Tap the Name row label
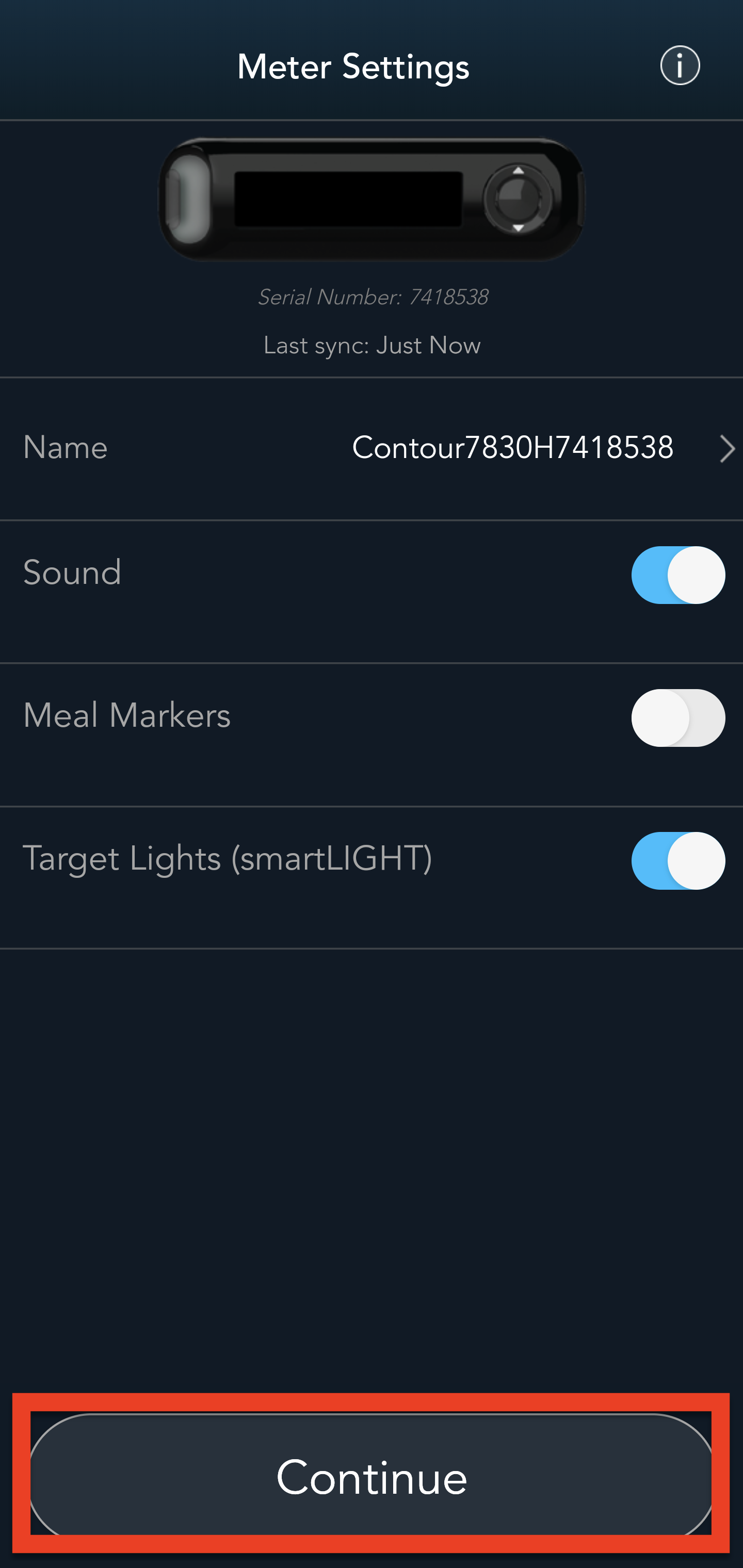The width and height of the screenshot is (743, 1568). tap(65, 448)
